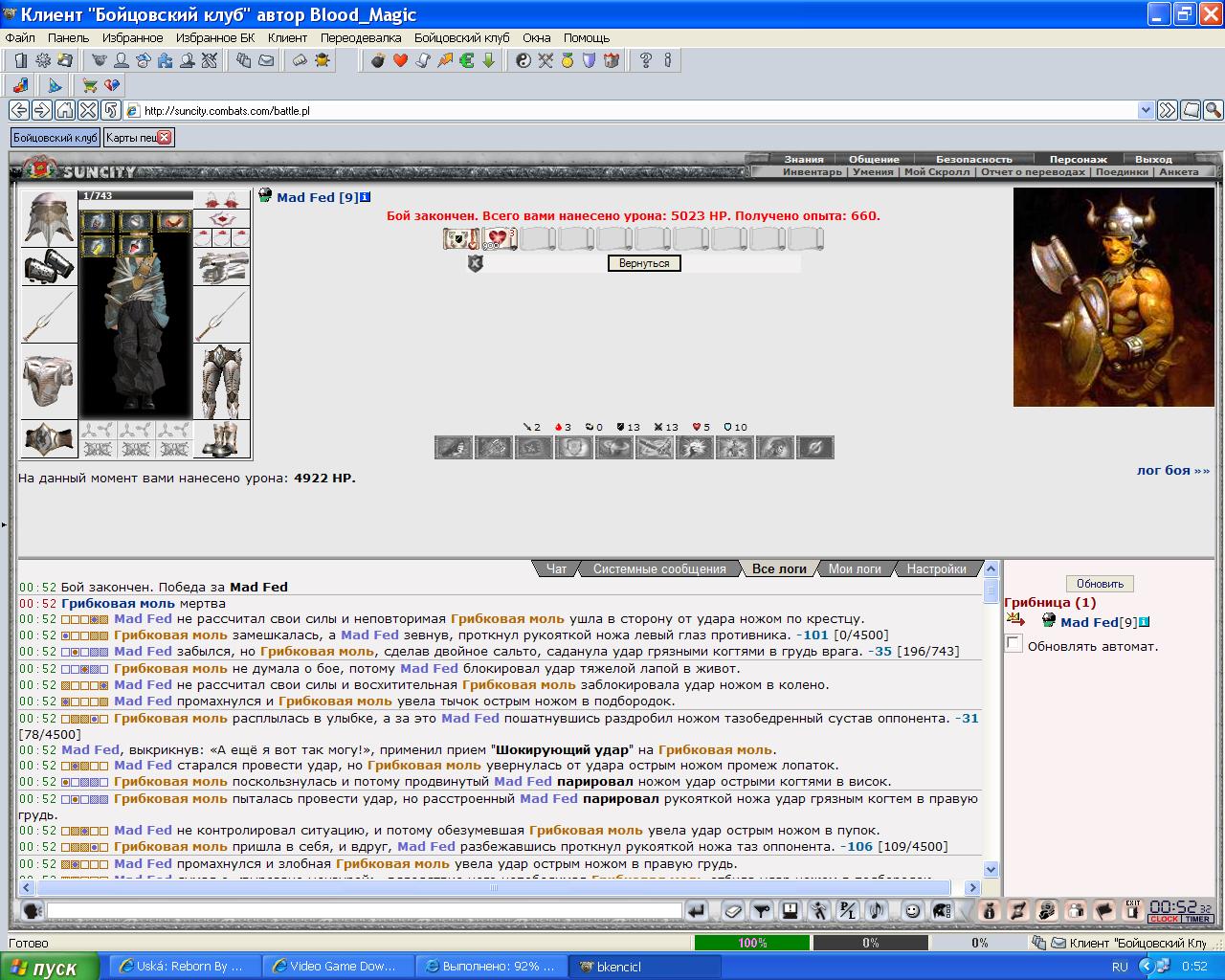Open the Переодевалка menu

tap(361, 37)
